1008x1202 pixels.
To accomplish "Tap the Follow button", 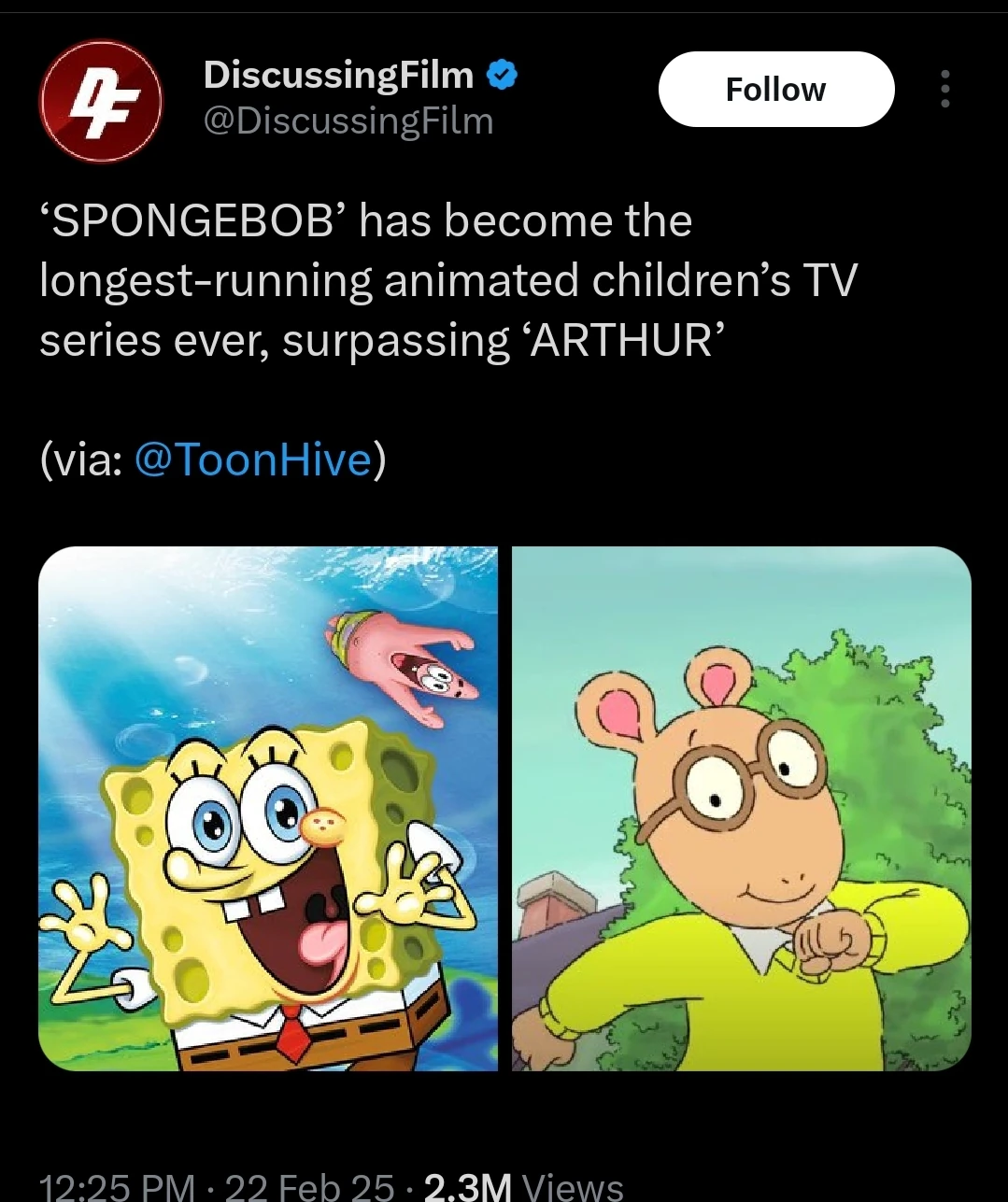I will (x=775, y=89).
